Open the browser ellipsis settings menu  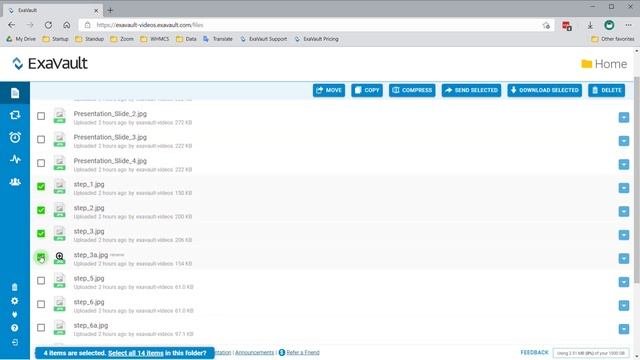tap(628, 25)
